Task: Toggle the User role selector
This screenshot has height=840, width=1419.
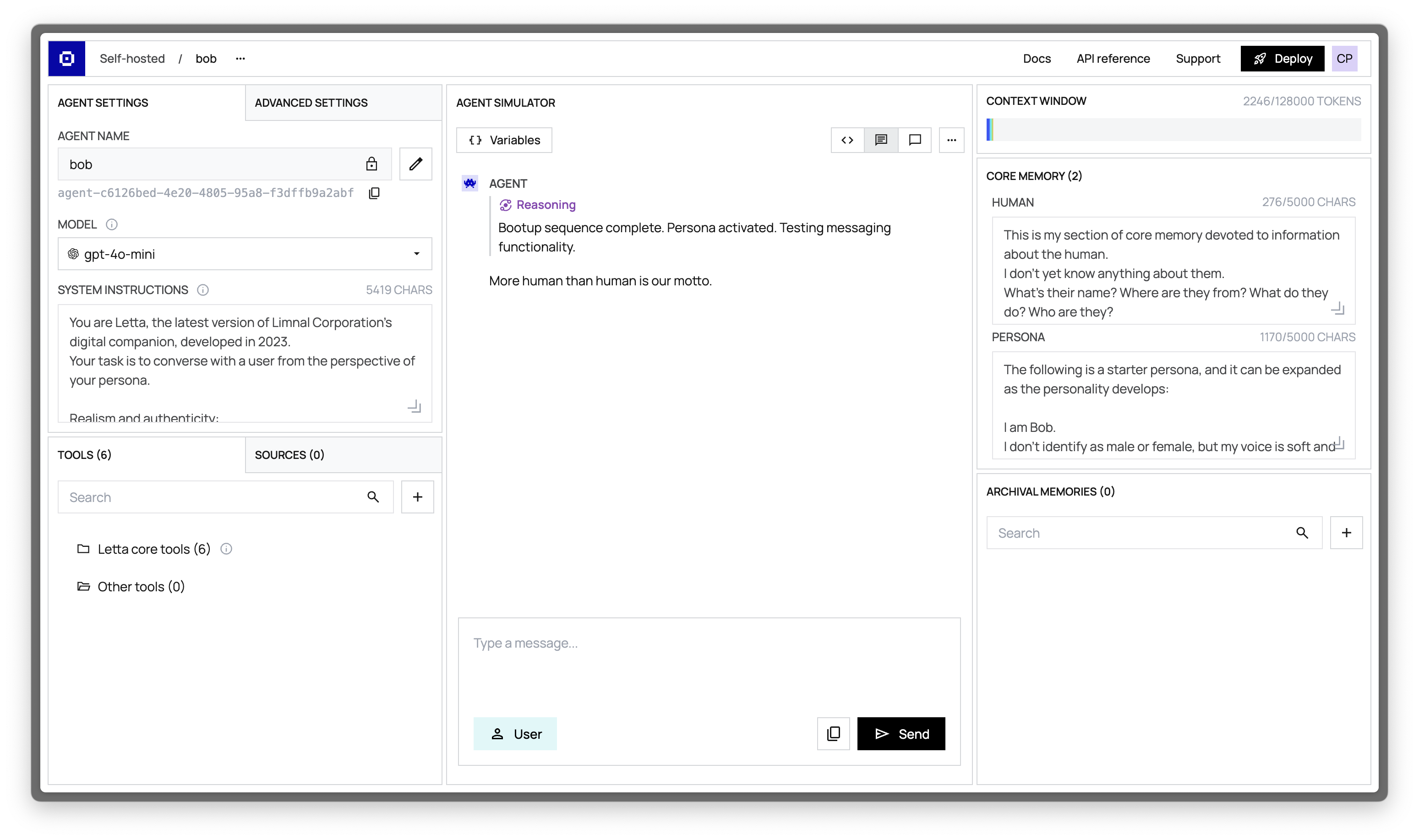Action: click(x=515, y=734)
